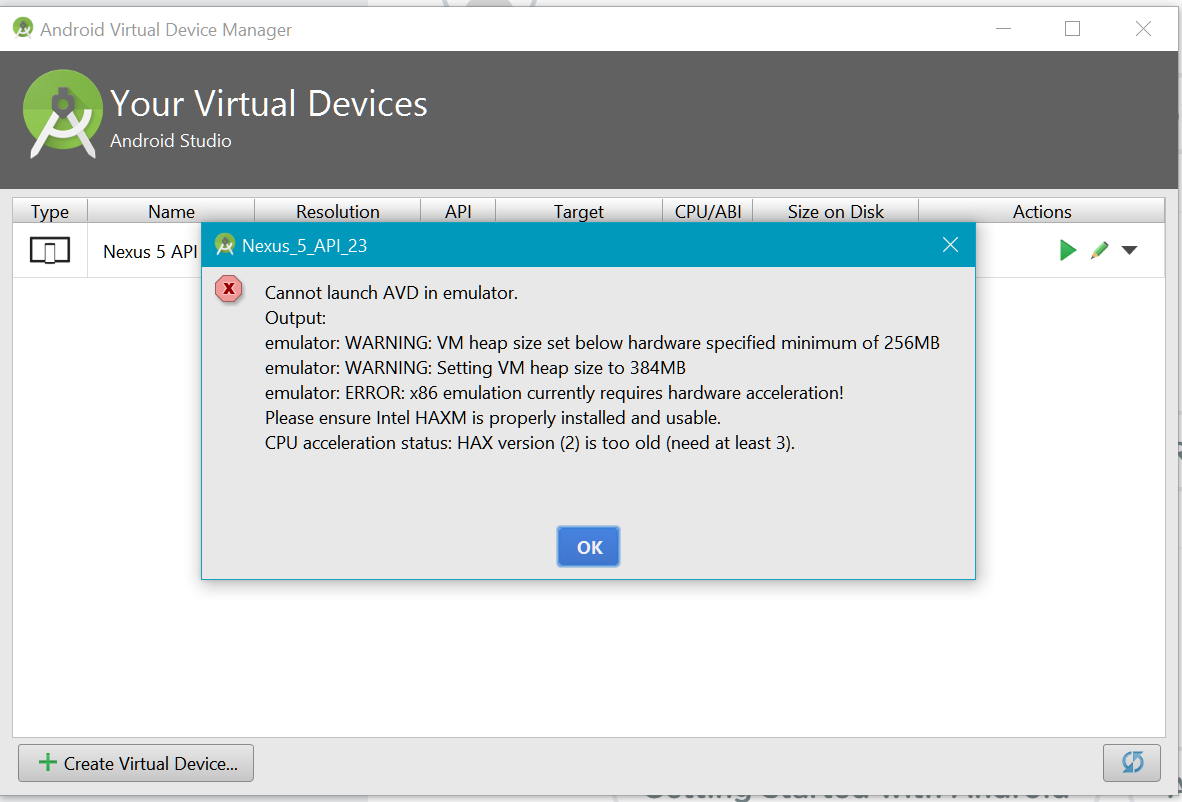Viewport: 1182px width, 802px height.
Task: Open more actions dropdown arrow for Nexus 5
Action: [1129, 250]
